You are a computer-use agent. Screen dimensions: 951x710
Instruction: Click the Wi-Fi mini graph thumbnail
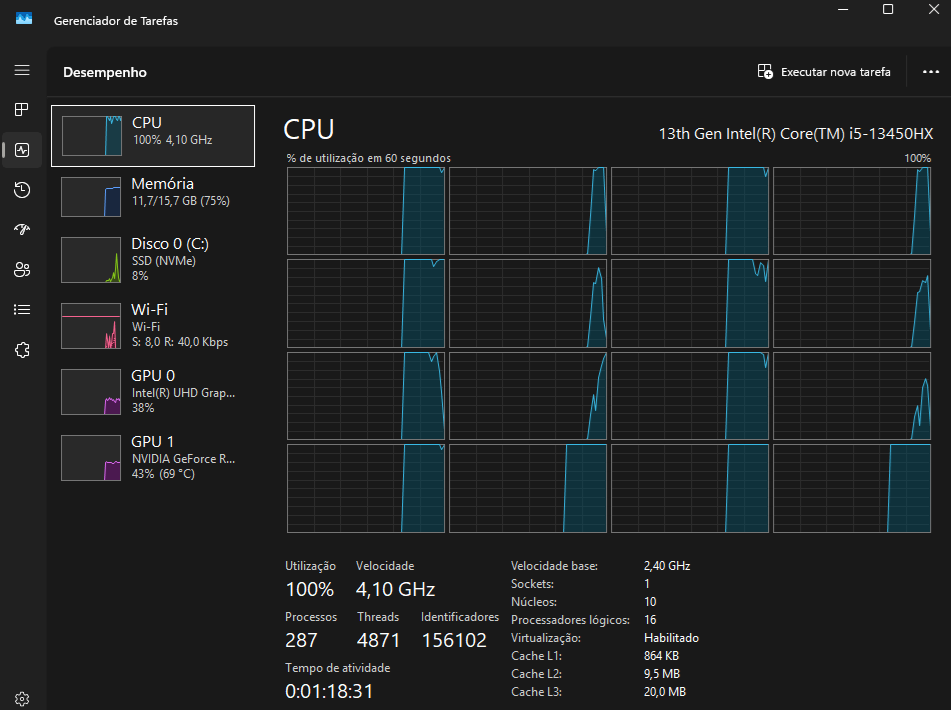pos(91,326)
